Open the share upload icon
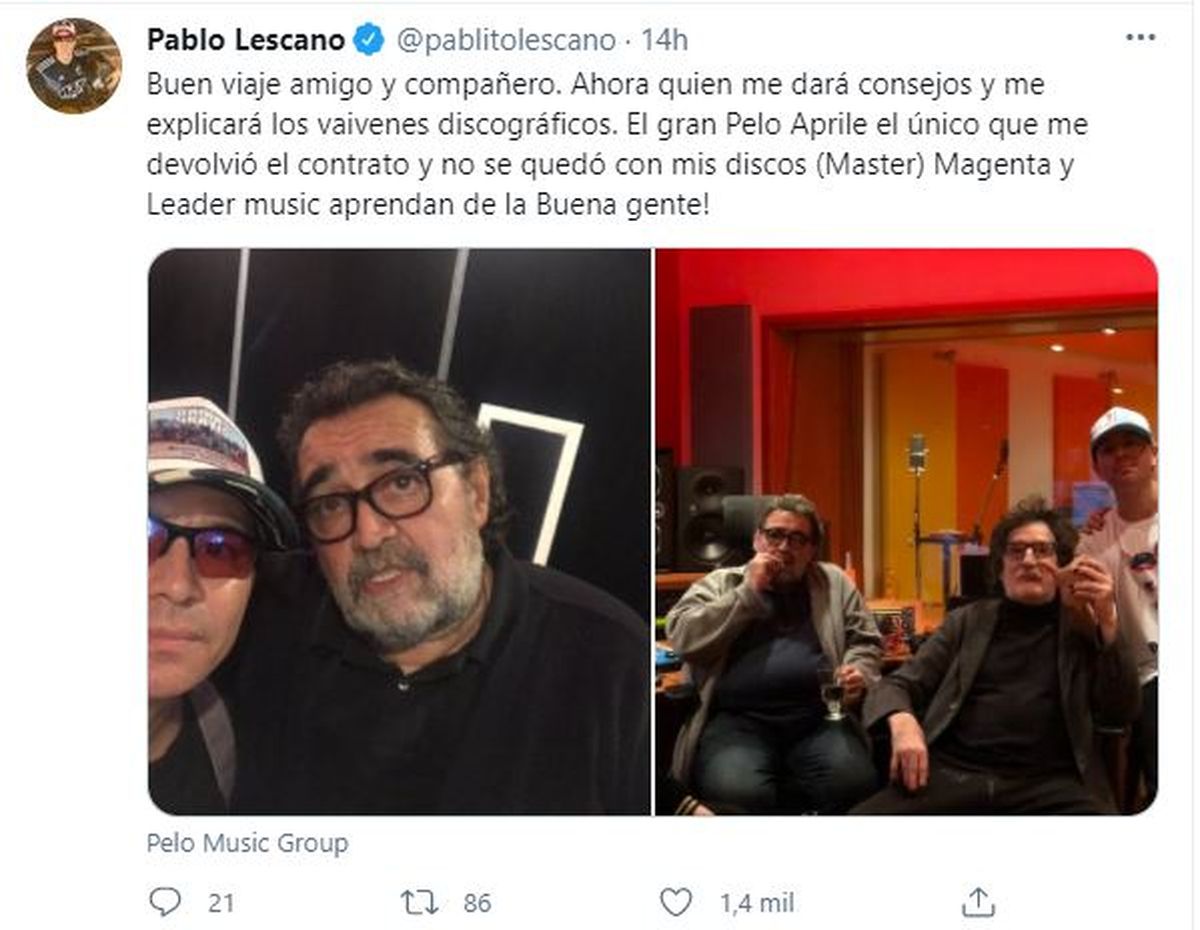Screen dimensions: 1200x930 [x=975, y=902]
